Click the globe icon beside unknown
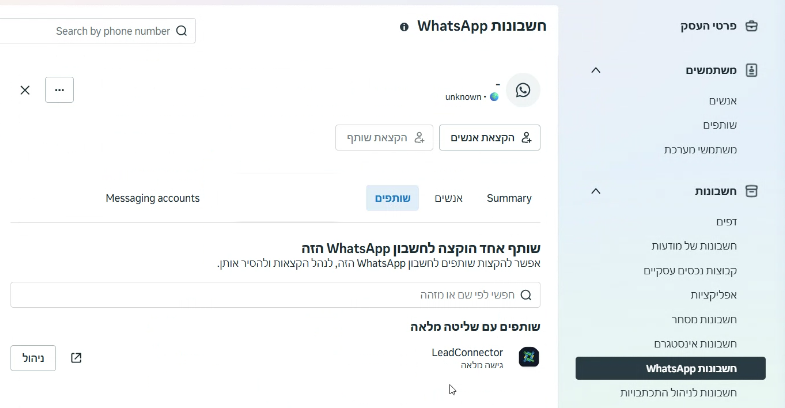The height and width of the screenshot is (408, 785). click(494, 97)
